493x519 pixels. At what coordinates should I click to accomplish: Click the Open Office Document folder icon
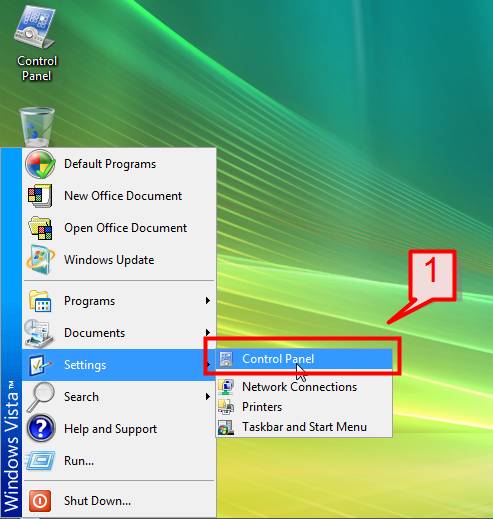40,228
